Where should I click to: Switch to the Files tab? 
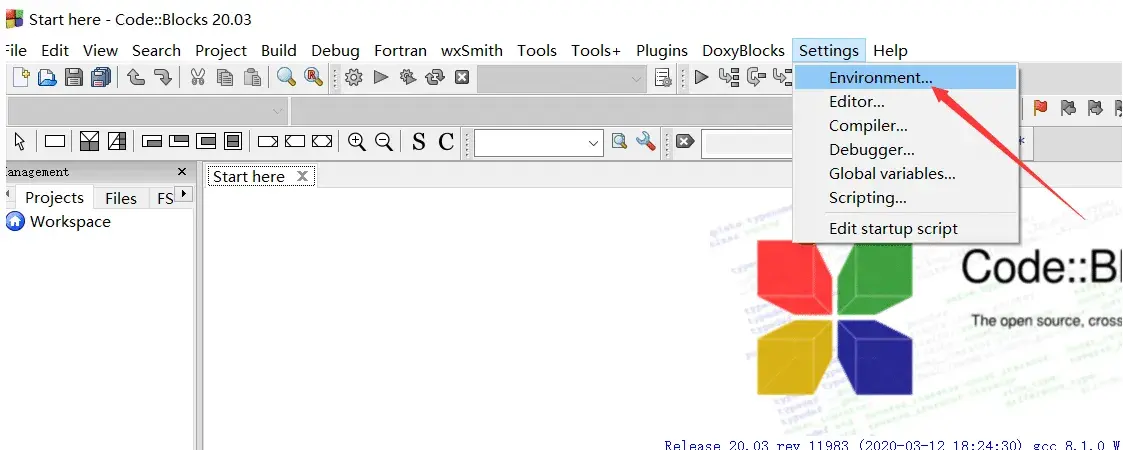121,198
